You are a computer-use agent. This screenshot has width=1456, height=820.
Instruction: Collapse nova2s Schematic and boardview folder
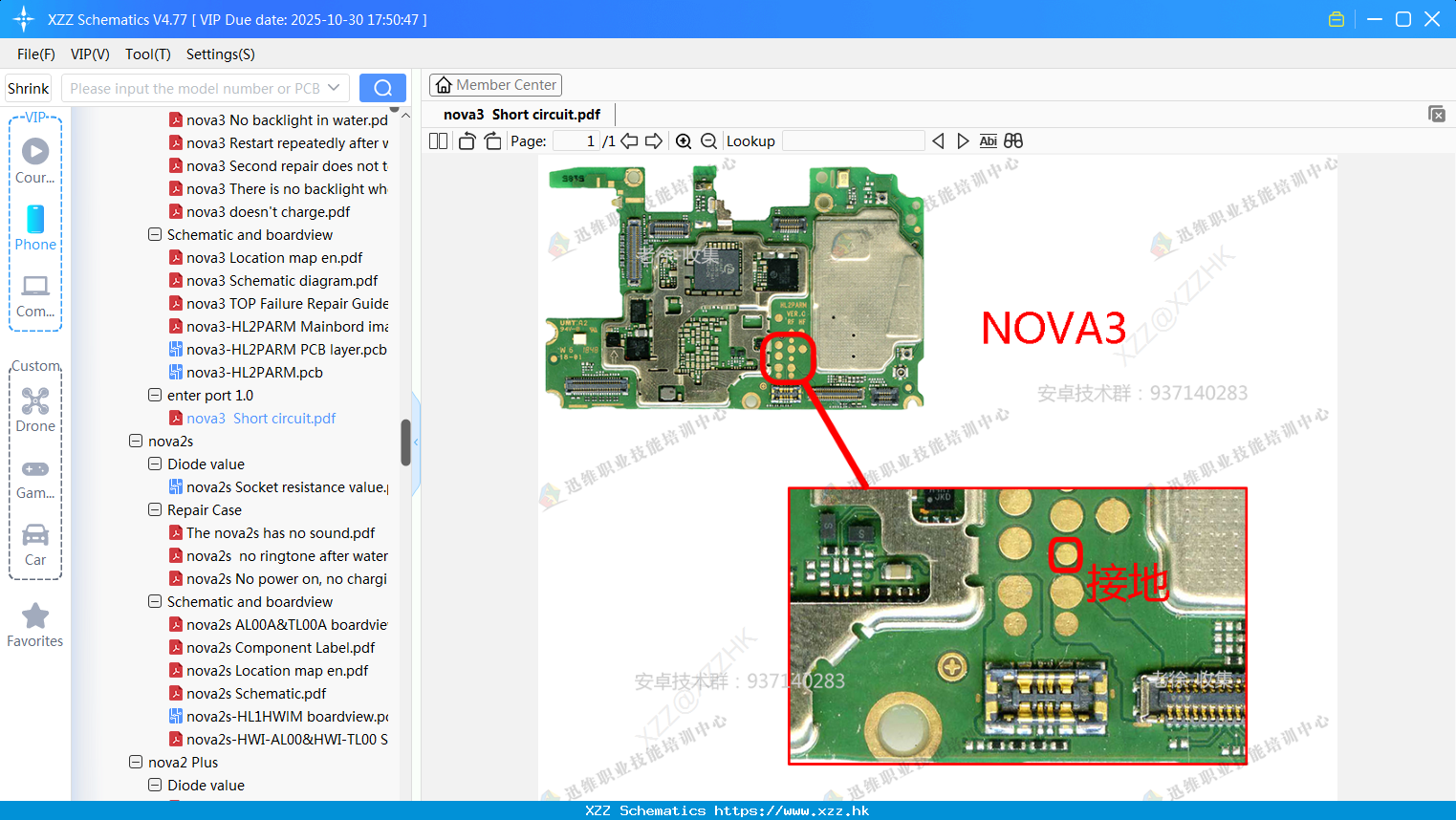coord(155,601)
